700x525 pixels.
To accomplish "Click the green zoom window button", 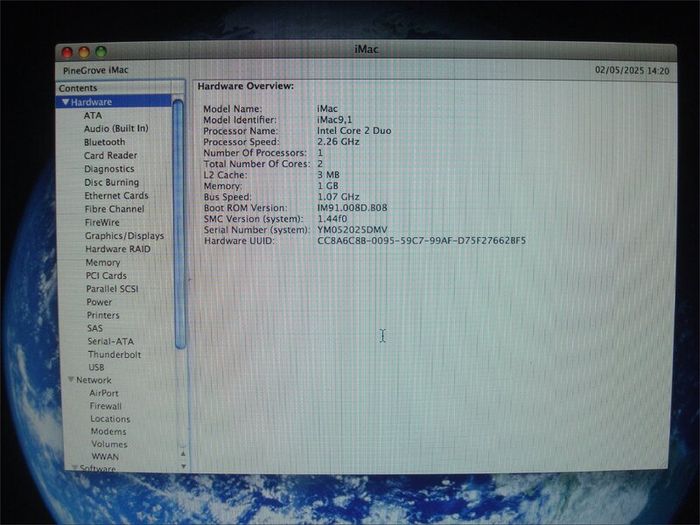I will point(101,52).
